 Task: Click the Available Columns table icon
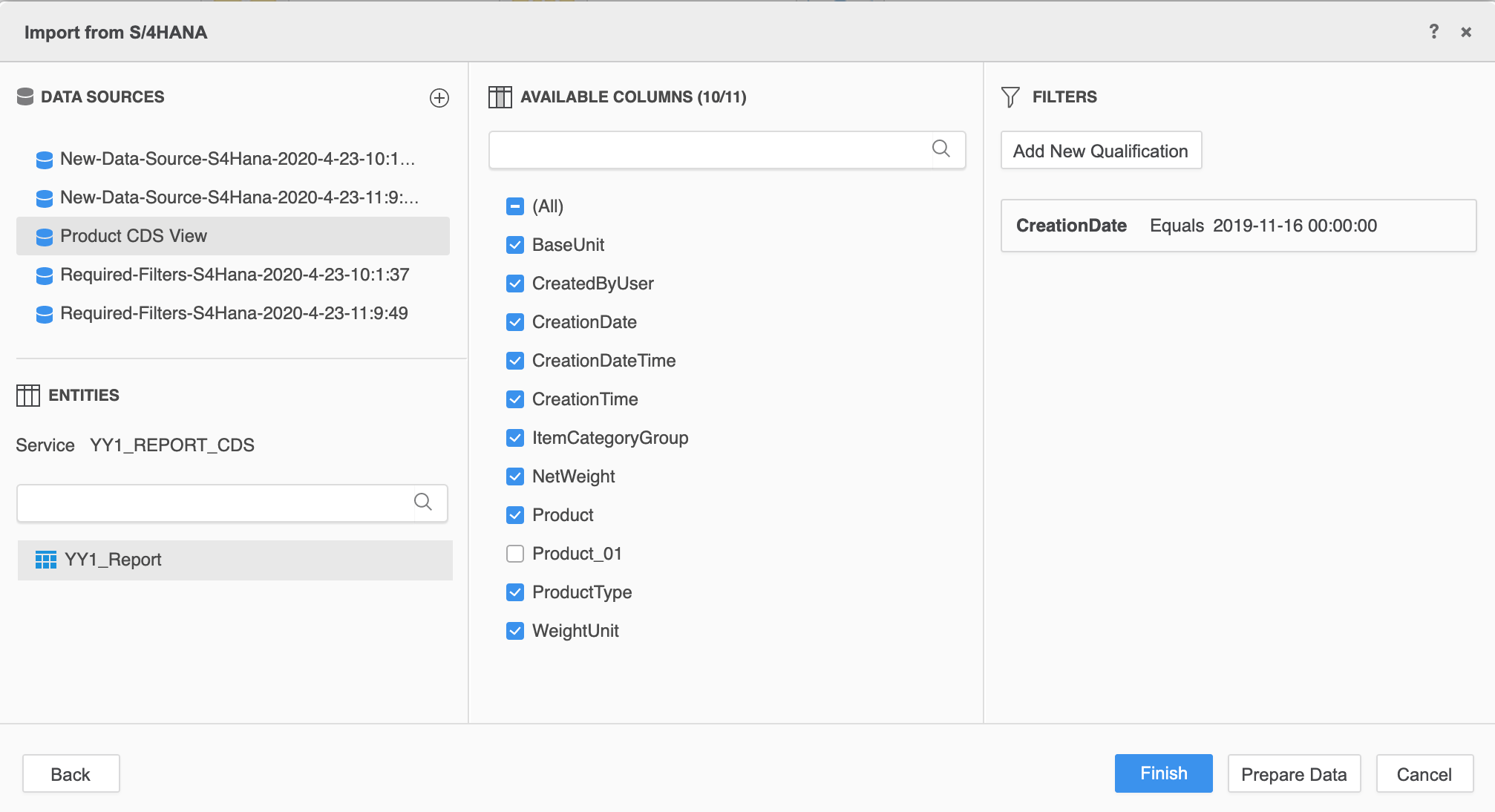pyautogui.click(x=500, y=97)
